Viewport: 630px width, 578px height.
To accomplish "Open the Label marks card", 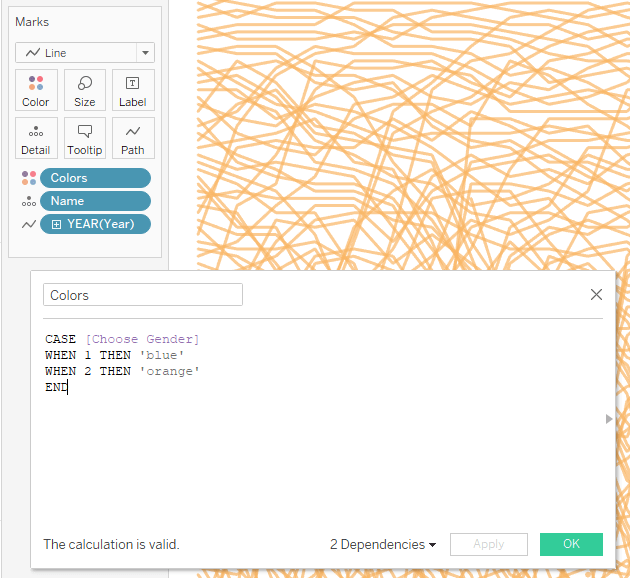I will pos(133,90).
